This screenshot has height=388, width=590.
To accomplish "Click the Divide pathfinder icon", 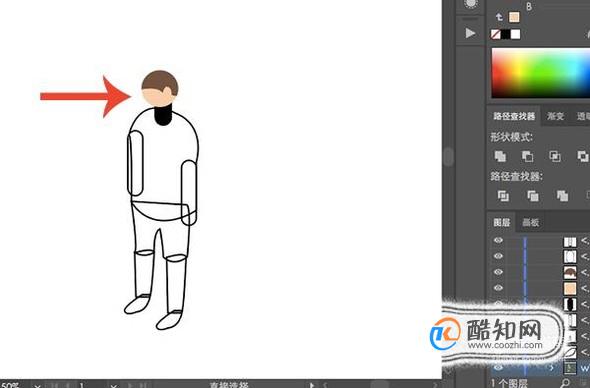I will [x=503, y=196].
